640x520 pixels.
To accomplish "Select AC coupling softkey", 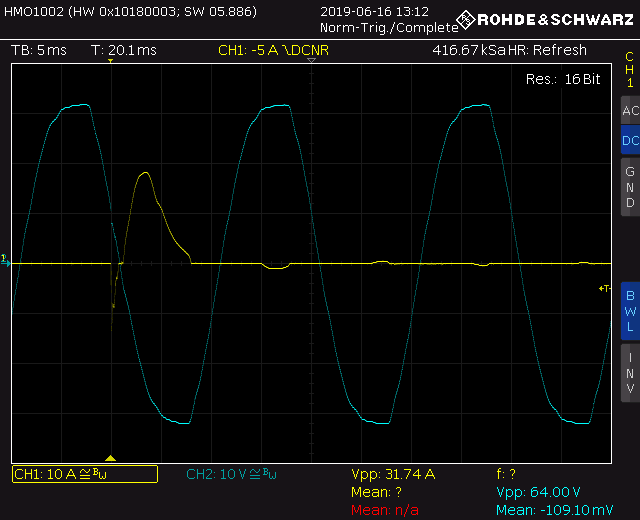I will pyautogui.click(x=631, y=110).
